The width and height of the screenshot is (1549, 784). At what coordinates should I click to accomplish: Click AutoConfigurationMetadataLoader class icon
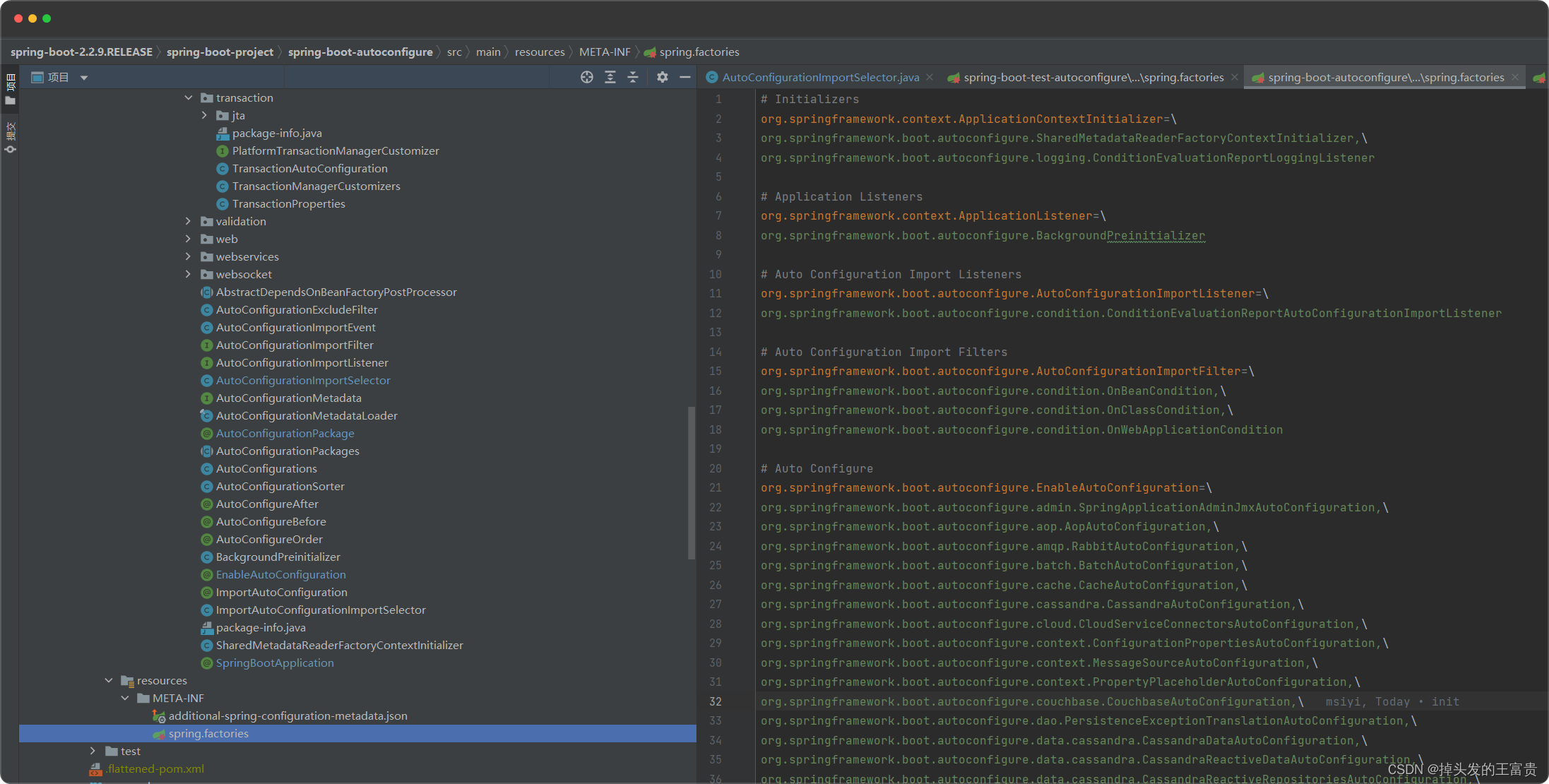[x=206, y=415]
